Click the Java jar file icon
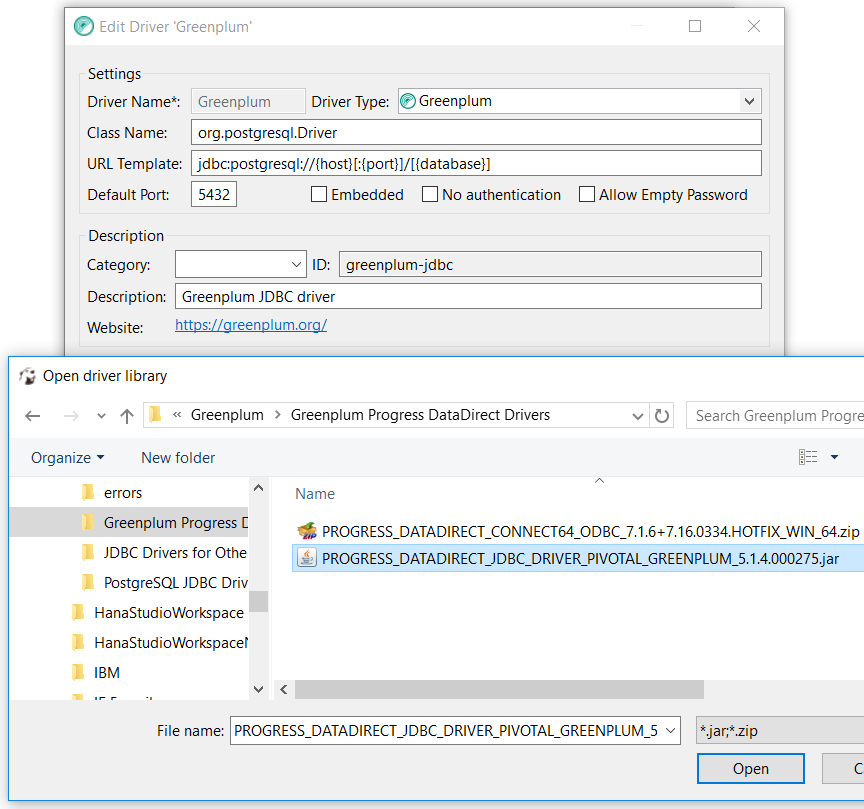Viewport: 864px width, 809px height. tap(307, 558)
